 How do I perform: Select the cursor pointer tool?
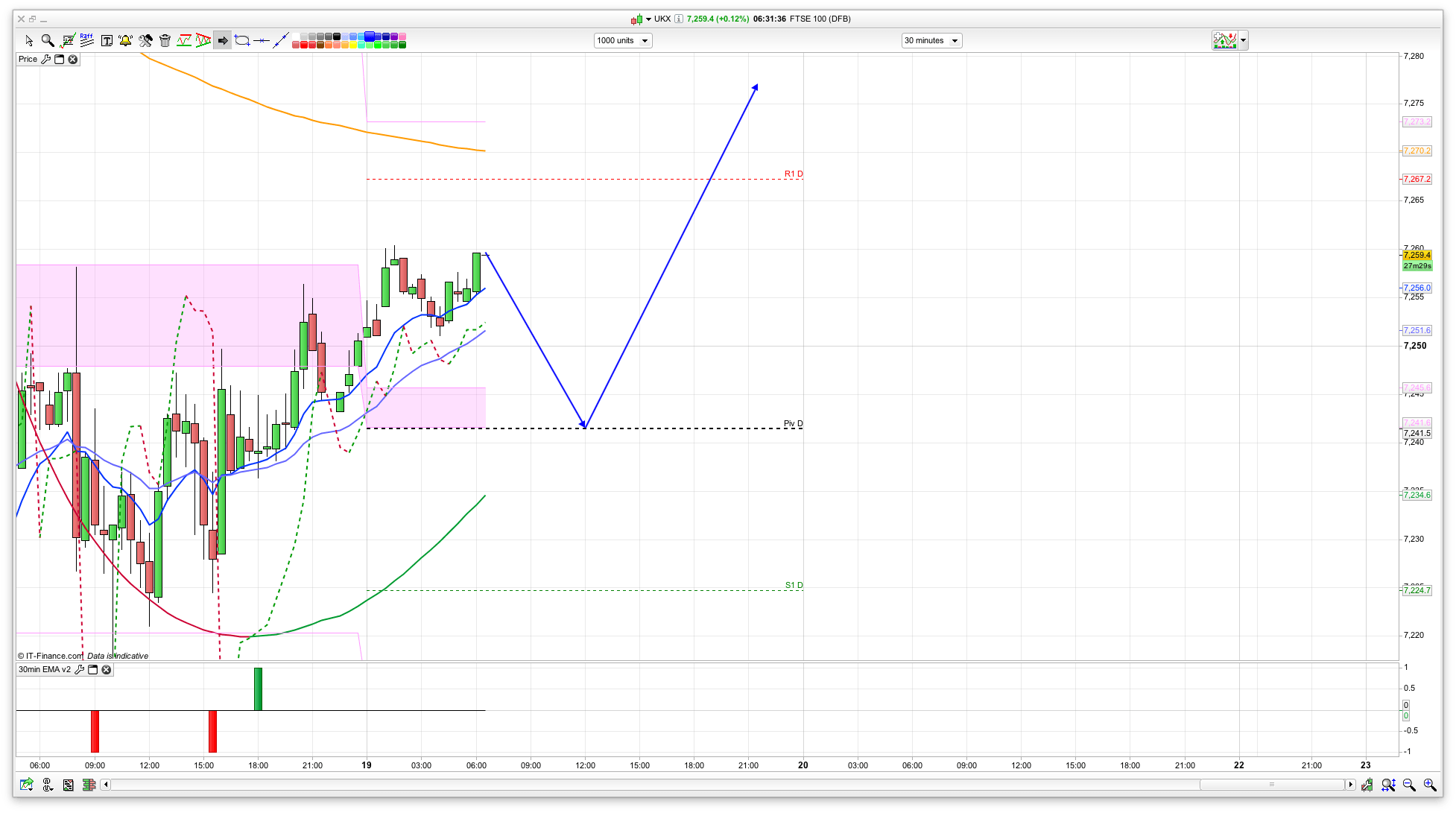[x=29, y=40]
